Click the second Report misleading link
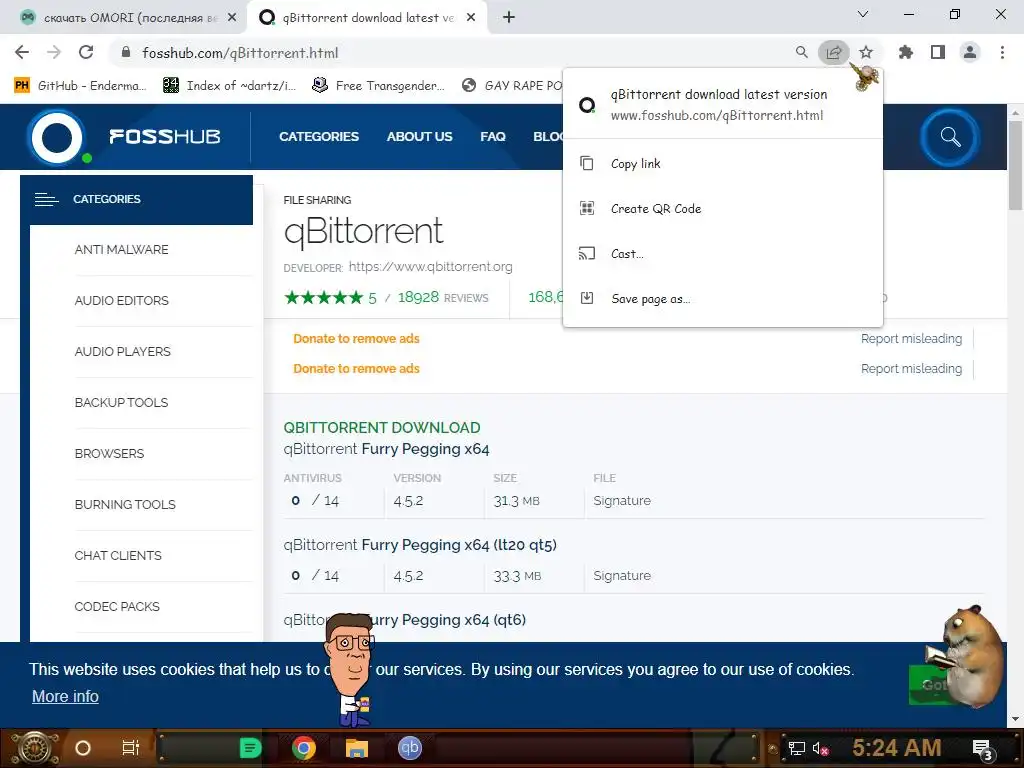Image resolution: width=1024 pixels, height=768 pixels. (x=911, y=368)
